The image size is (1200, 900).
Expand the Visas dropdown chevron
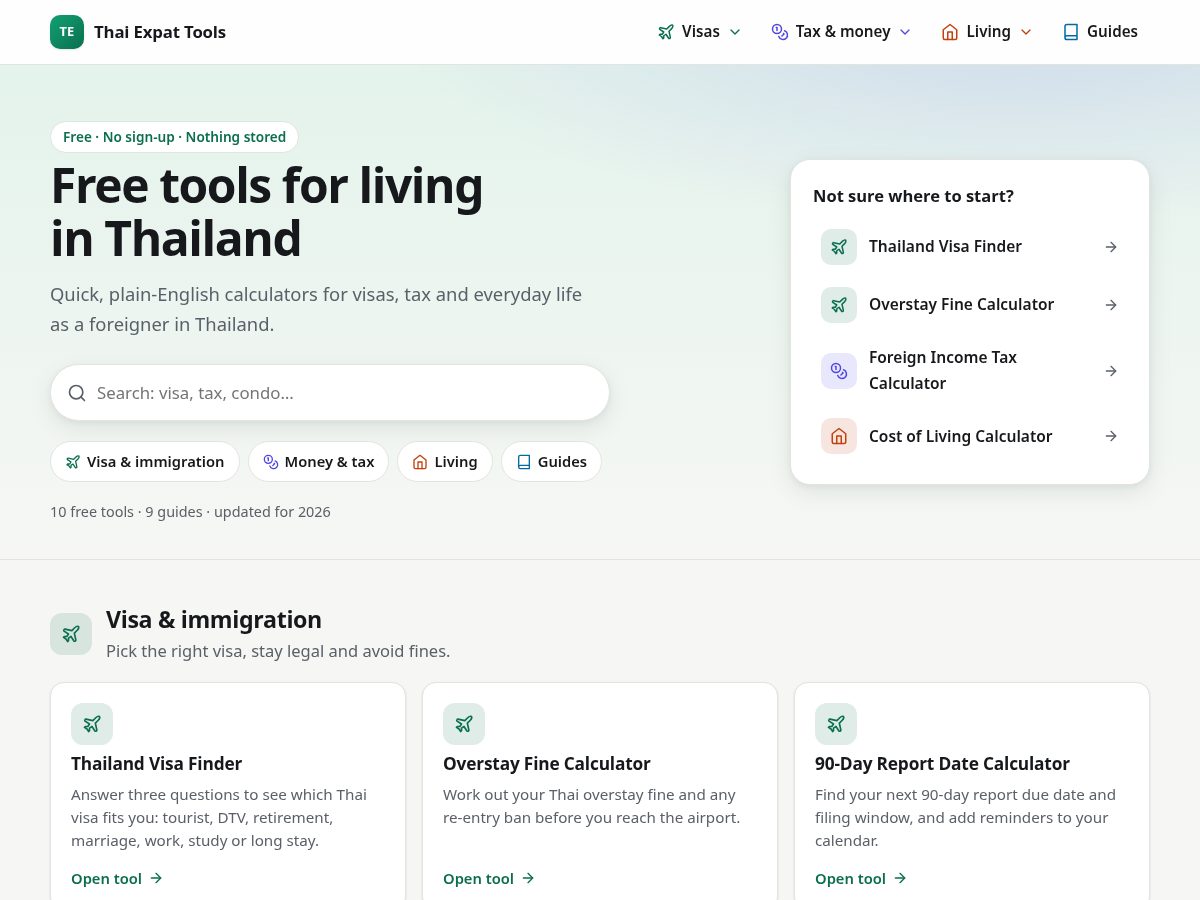tap(735, 32)
